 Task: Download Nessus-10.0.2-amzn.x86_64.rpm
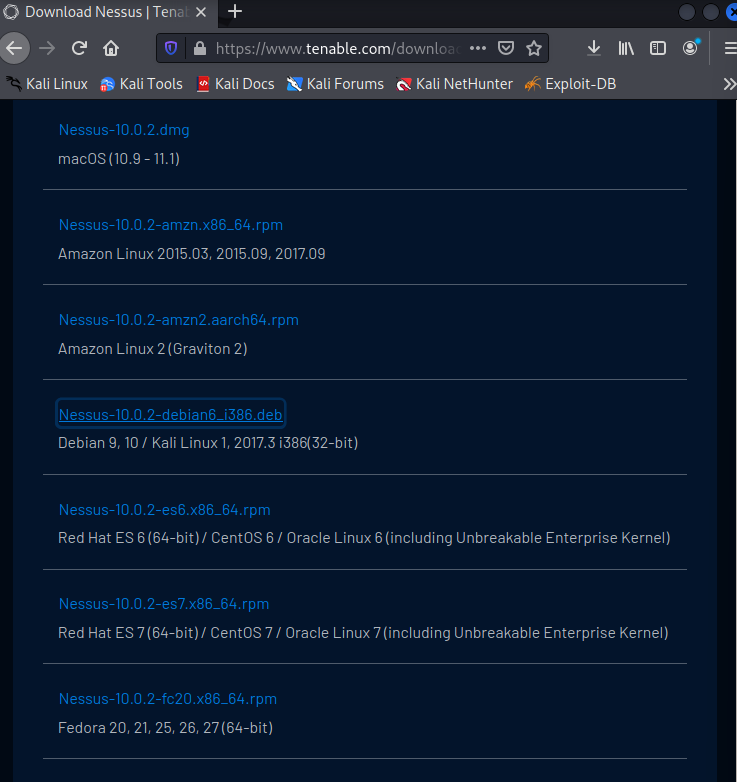point(171,225)
